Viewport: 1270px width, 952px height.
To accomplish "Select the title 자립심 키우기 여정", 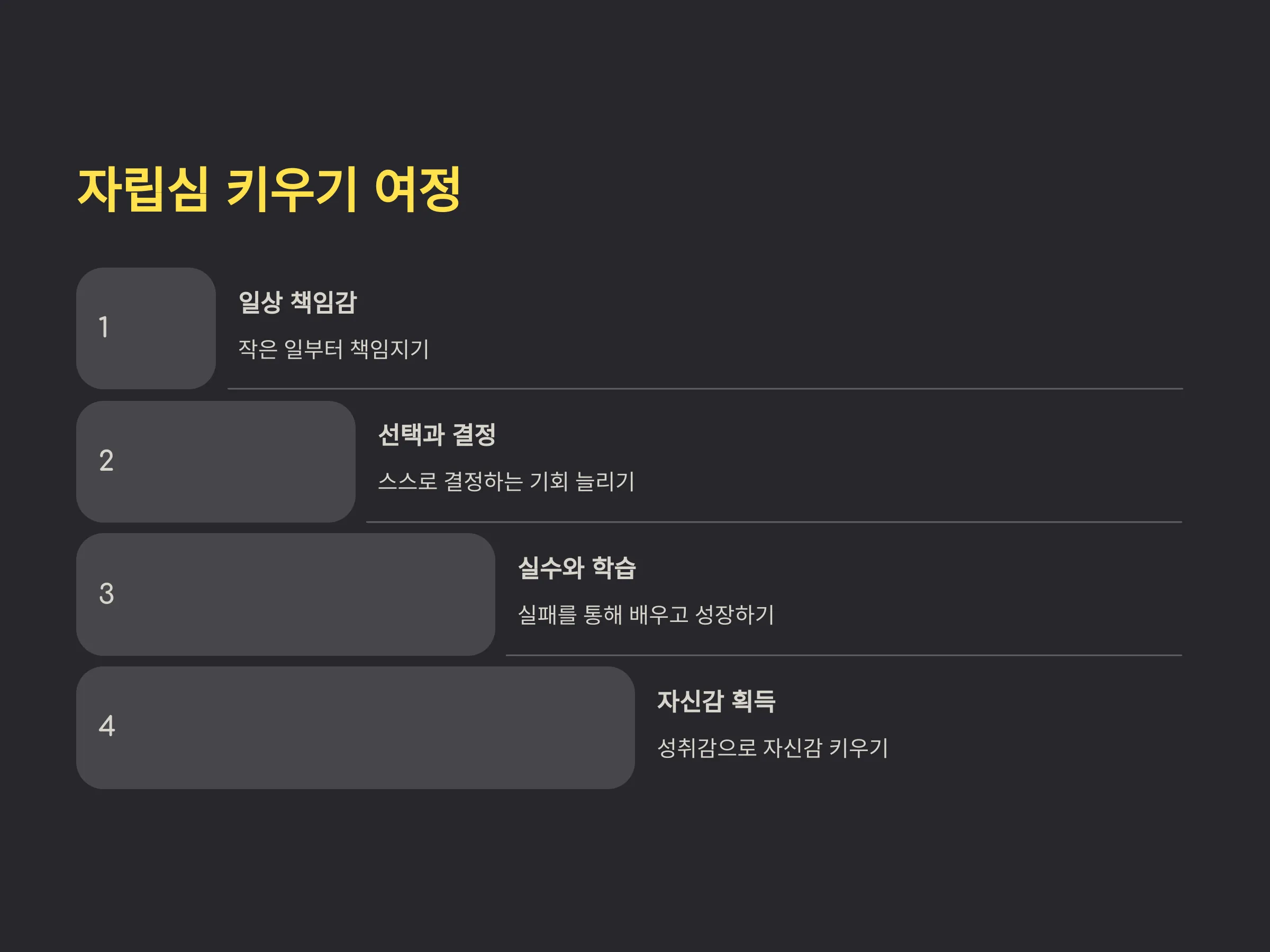I will click(x=269, y=189).
